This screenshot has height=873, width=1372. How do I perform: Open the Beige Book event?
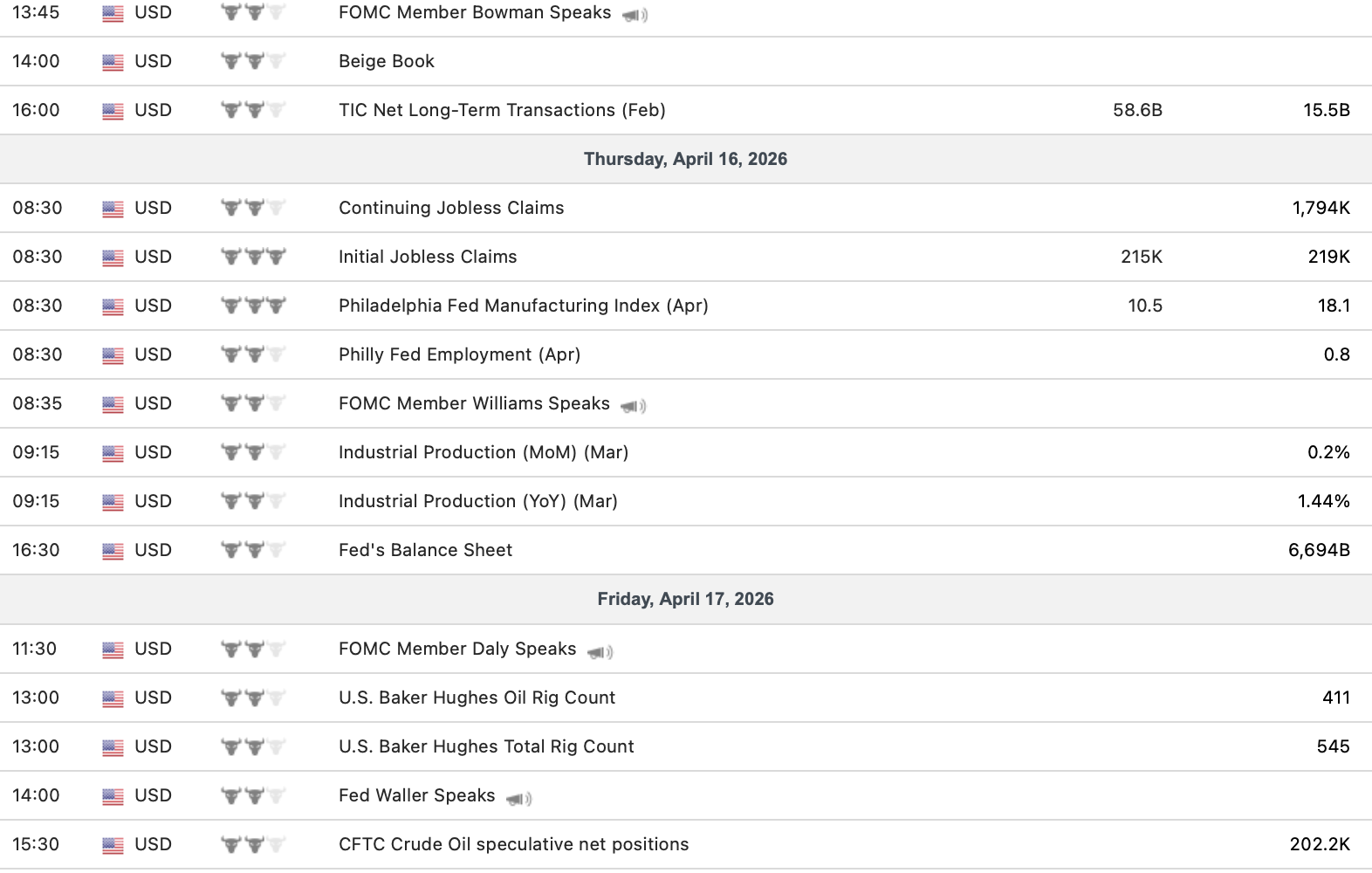[387, 61]
